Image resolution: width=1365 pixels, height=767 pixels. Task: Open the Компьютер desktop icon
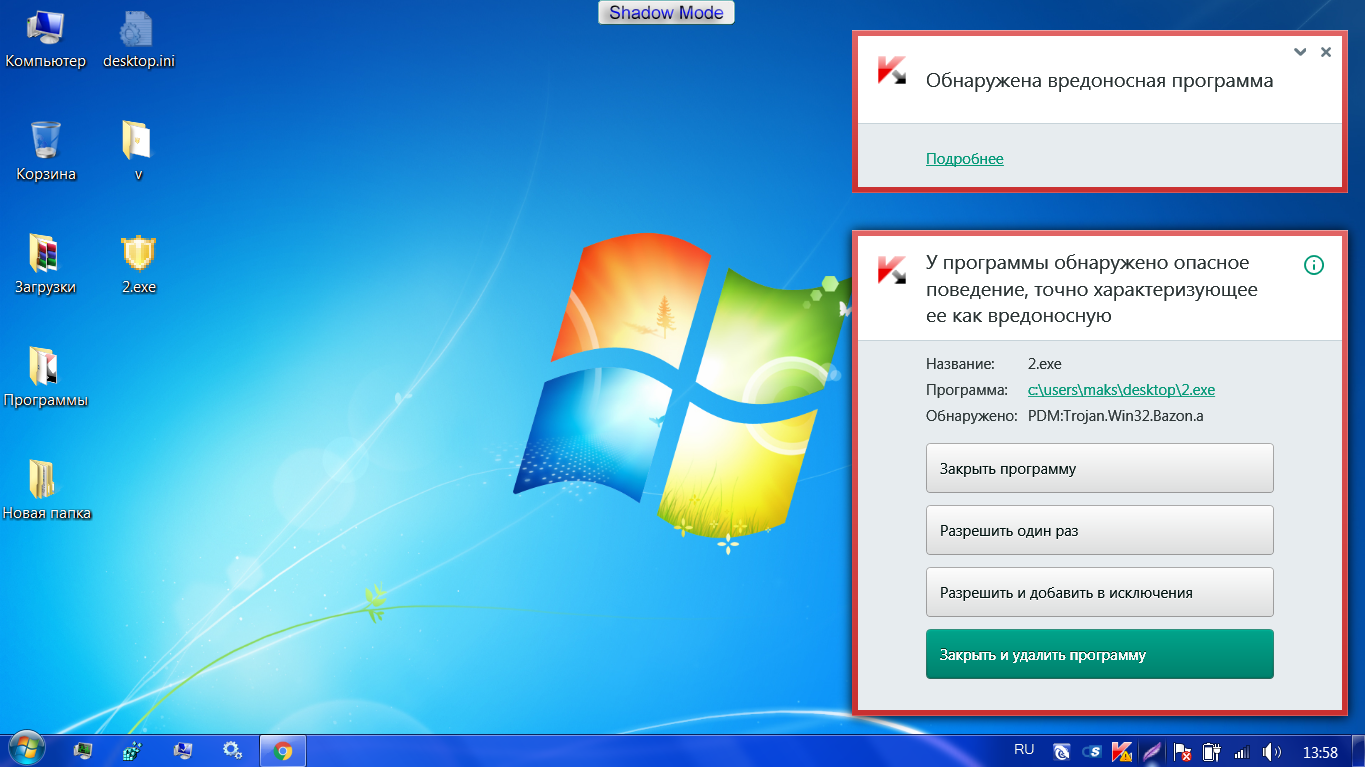[x=46, y=39]
